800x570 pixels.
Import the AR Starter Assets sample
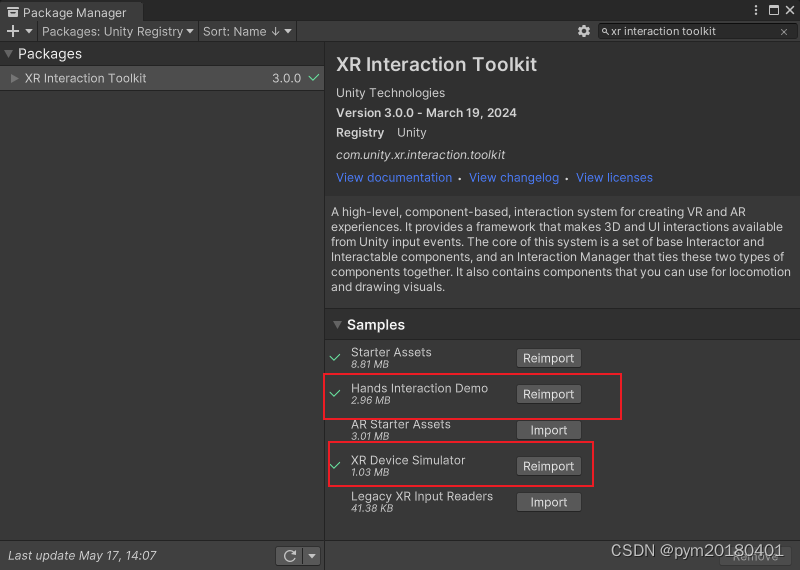tap(548, 430)
